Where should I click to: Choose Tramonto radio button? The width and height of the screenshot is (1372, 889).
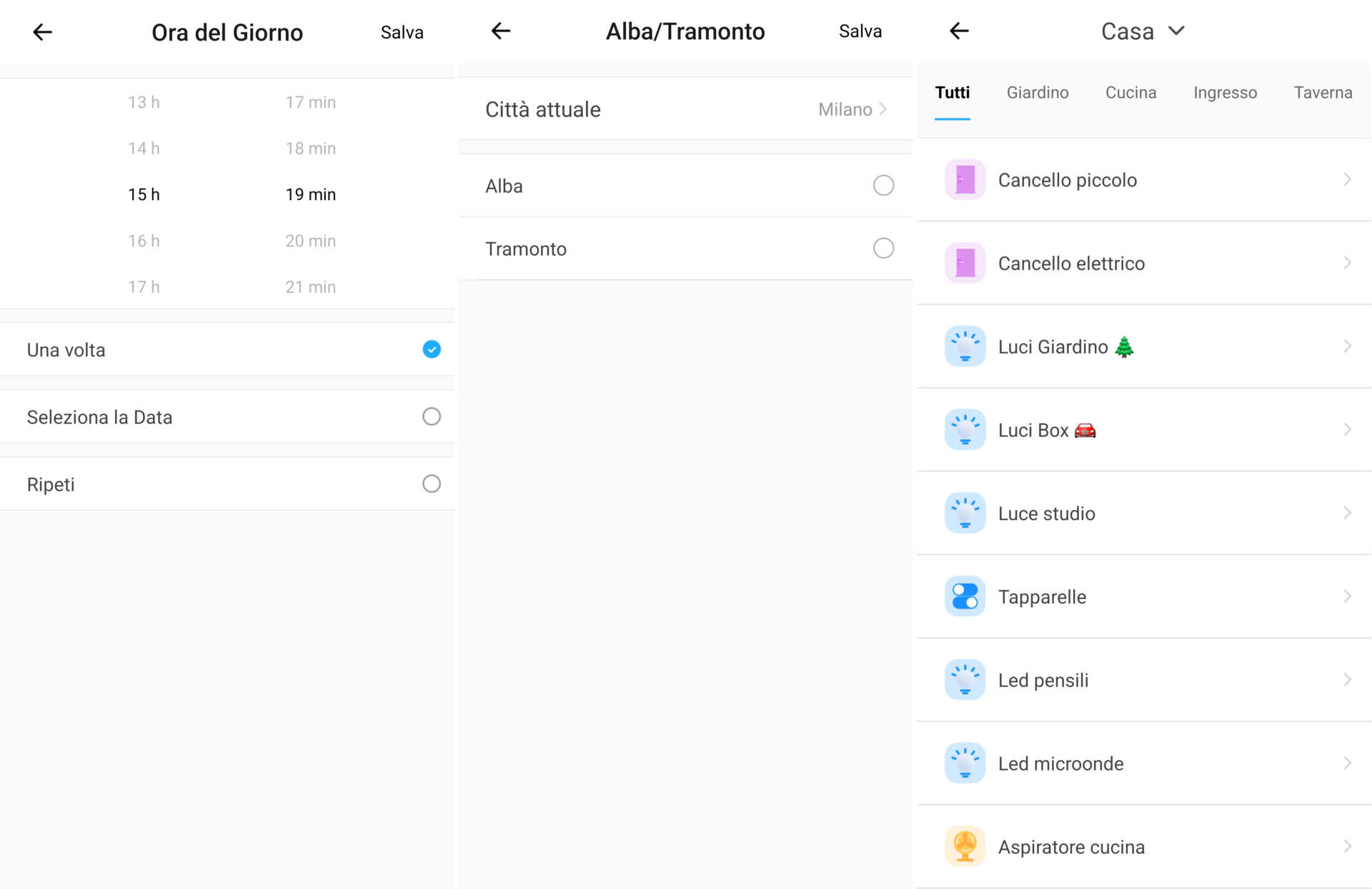point(883,249)
